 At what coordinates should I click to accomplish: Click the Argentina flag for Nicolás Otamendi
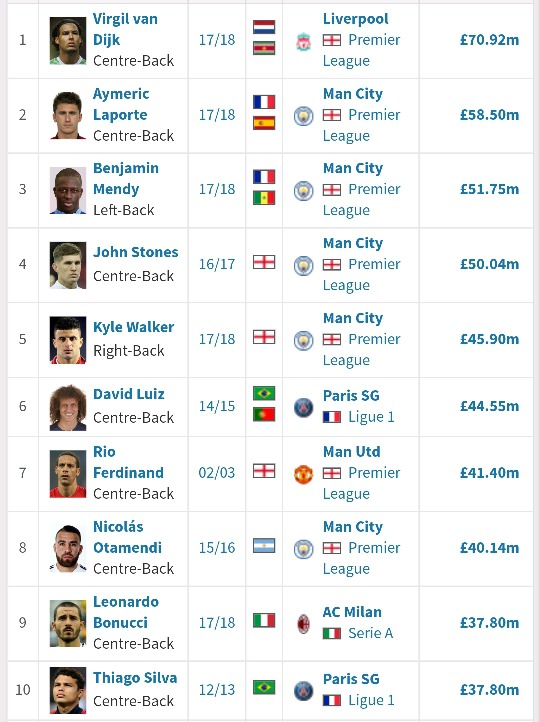pos(264,546)
